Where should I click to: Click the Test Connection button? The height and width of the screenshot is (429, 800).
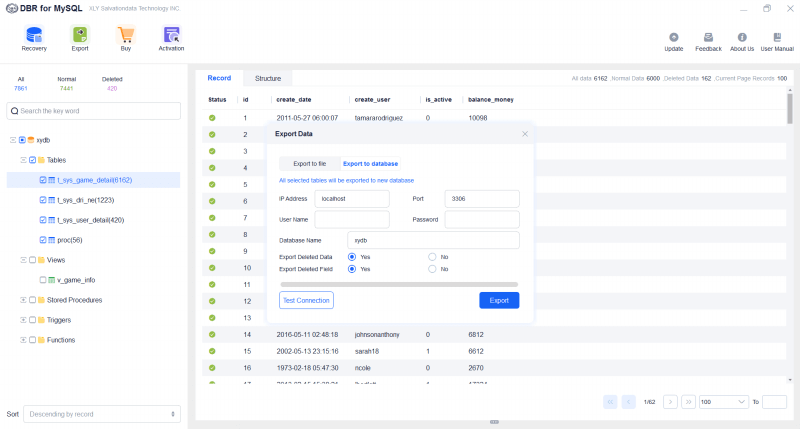pos(306,300)
